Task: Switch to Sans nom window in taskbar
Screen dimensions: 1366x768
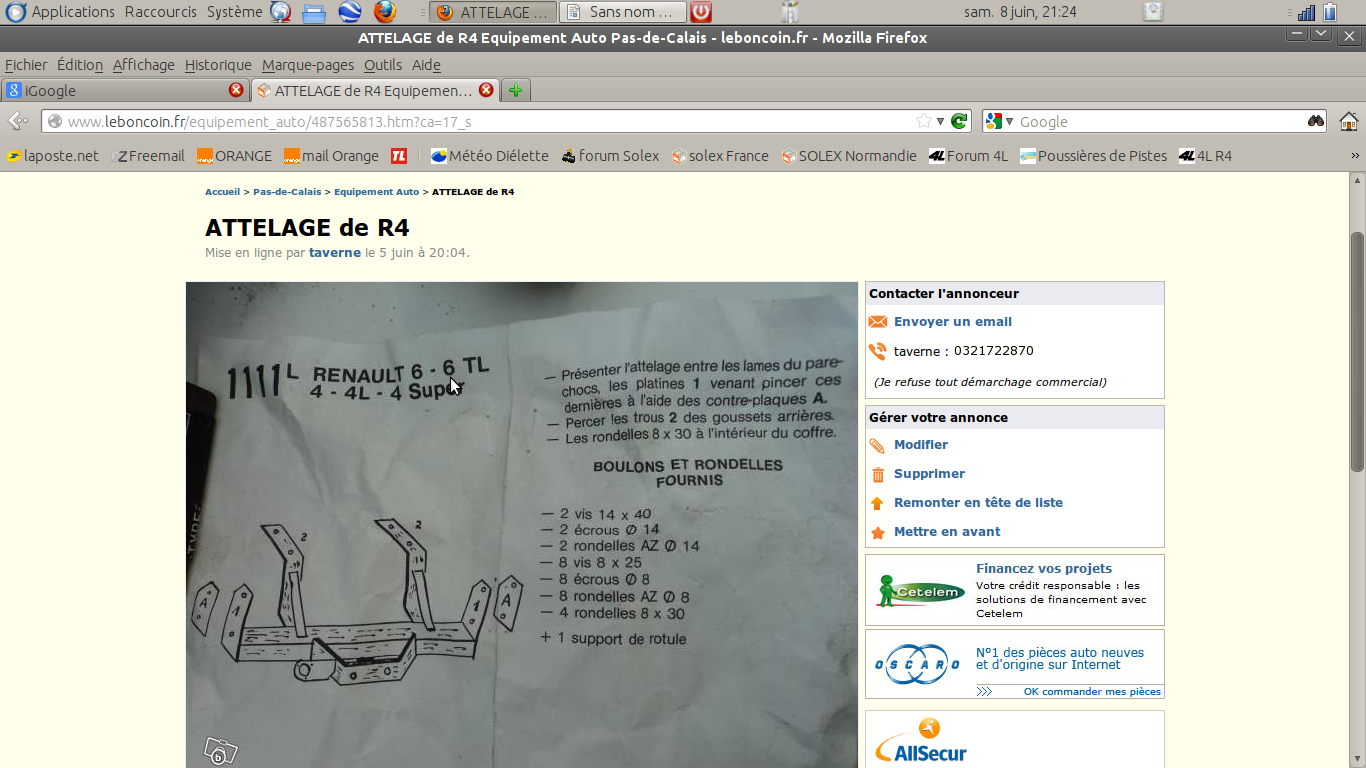Action: 623,12
